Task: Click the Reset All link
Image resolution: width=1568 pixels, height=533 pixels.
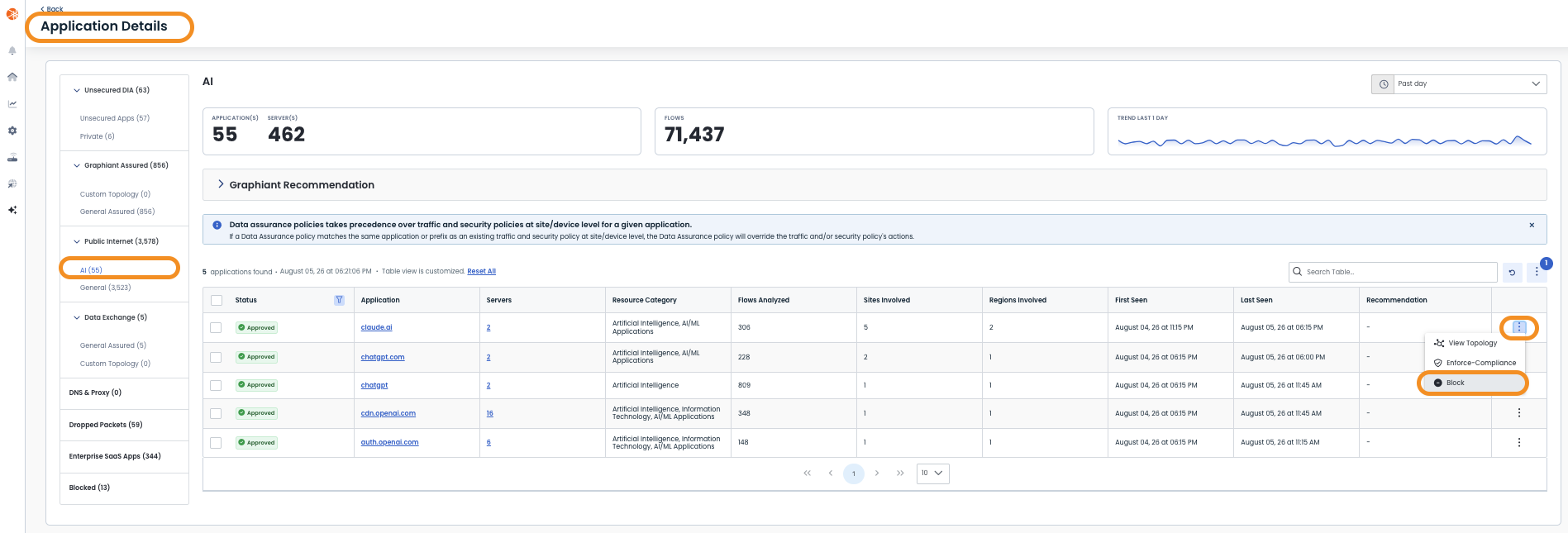Action: (x=482, y=271)
